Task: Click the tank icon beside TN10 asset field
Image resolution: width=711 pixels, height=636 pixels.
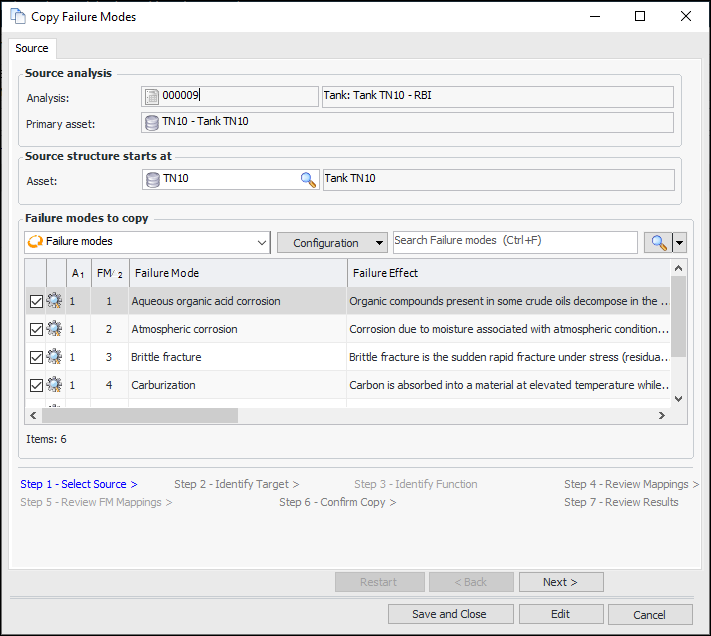Action: [153, 179]
